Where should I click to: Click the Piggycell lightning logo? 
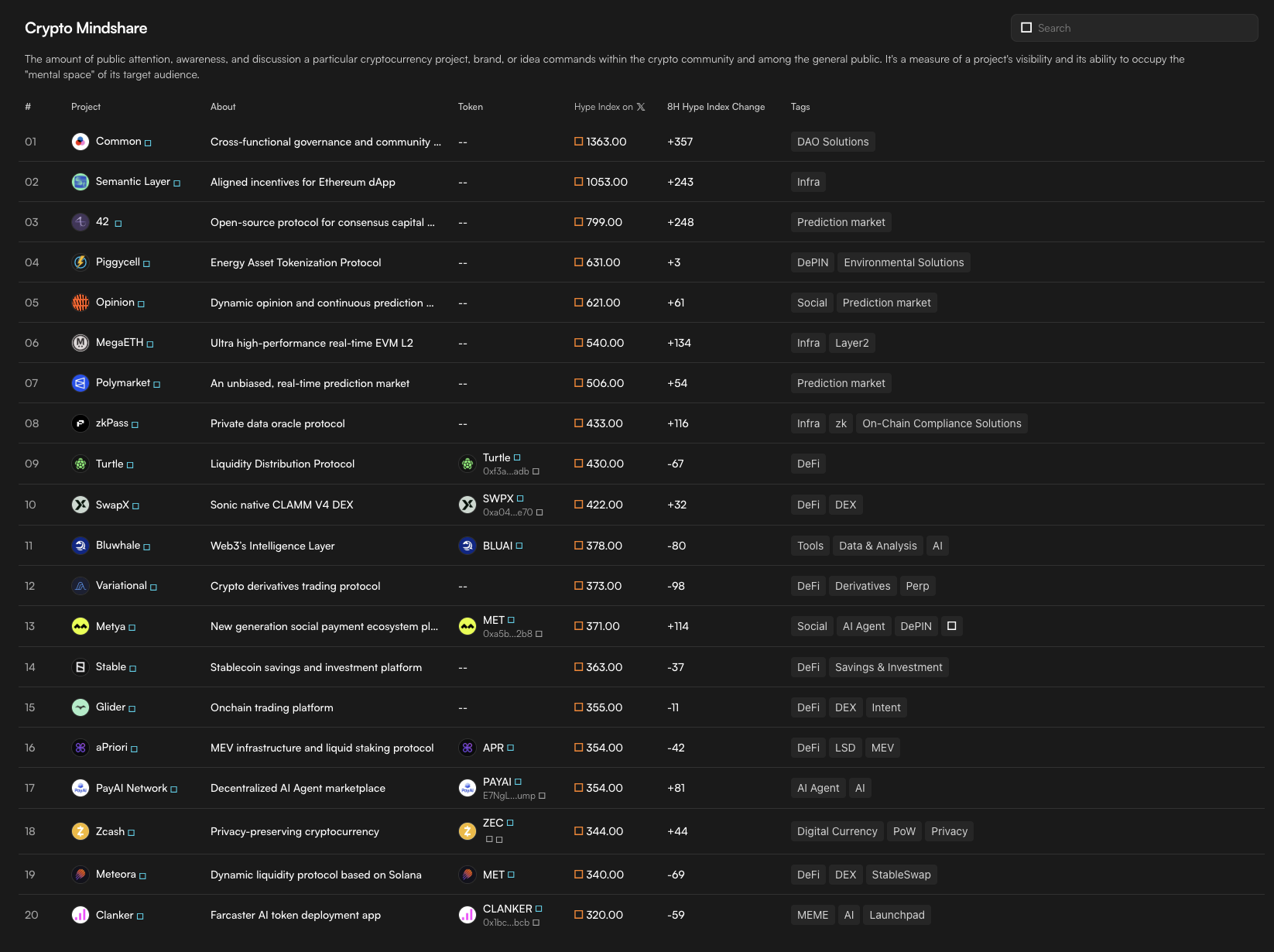(x=80, y=262)
